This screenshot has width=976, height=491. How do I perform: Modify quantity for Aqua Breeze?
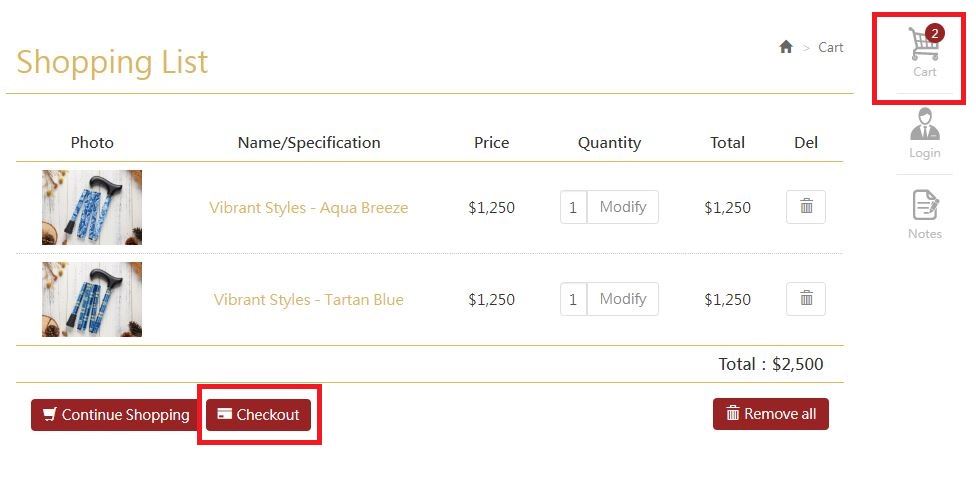pos(622,207)
